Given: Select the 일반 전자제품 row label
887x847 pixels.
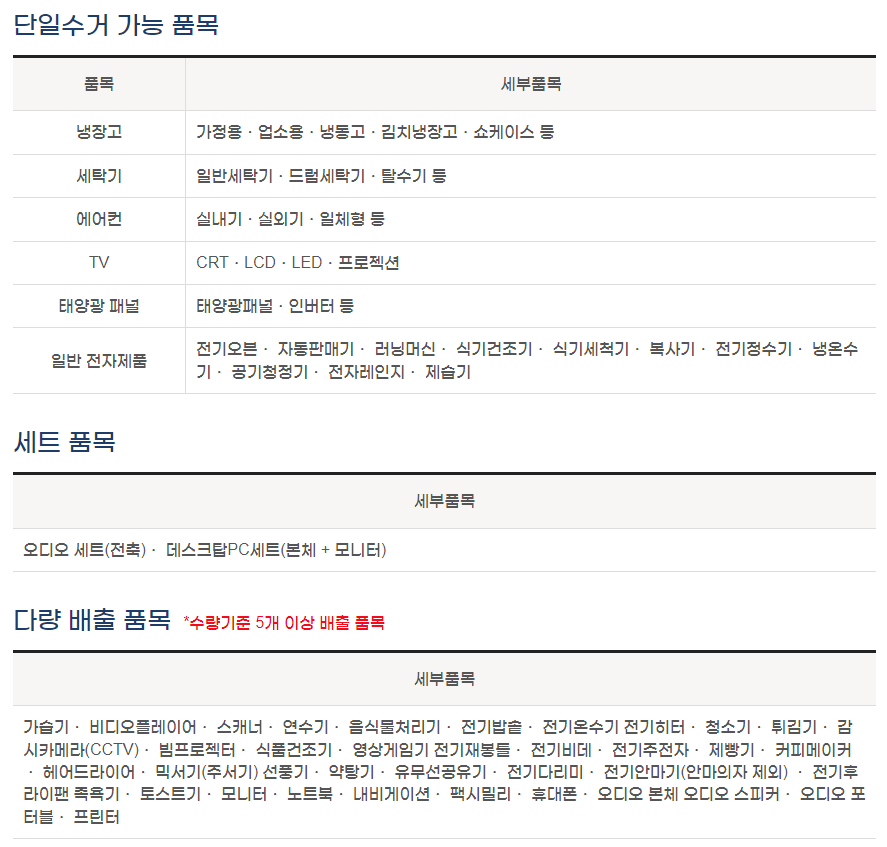Looking at the screenshot, I should (x=99, y=360).
